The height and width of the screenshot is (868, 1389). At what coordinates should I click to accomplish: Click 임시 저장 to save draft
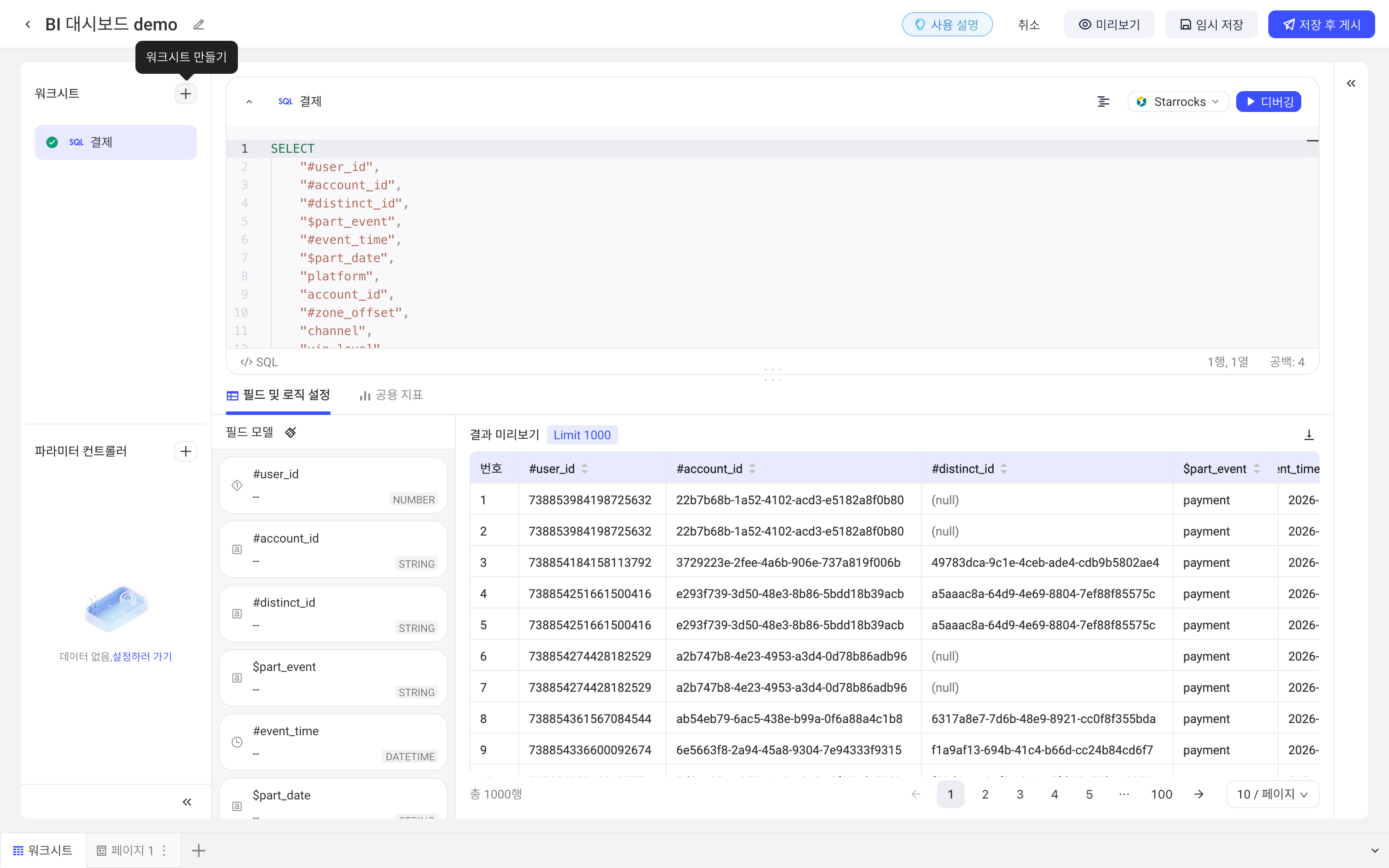pyautogui.click(x=1211, y=24)
